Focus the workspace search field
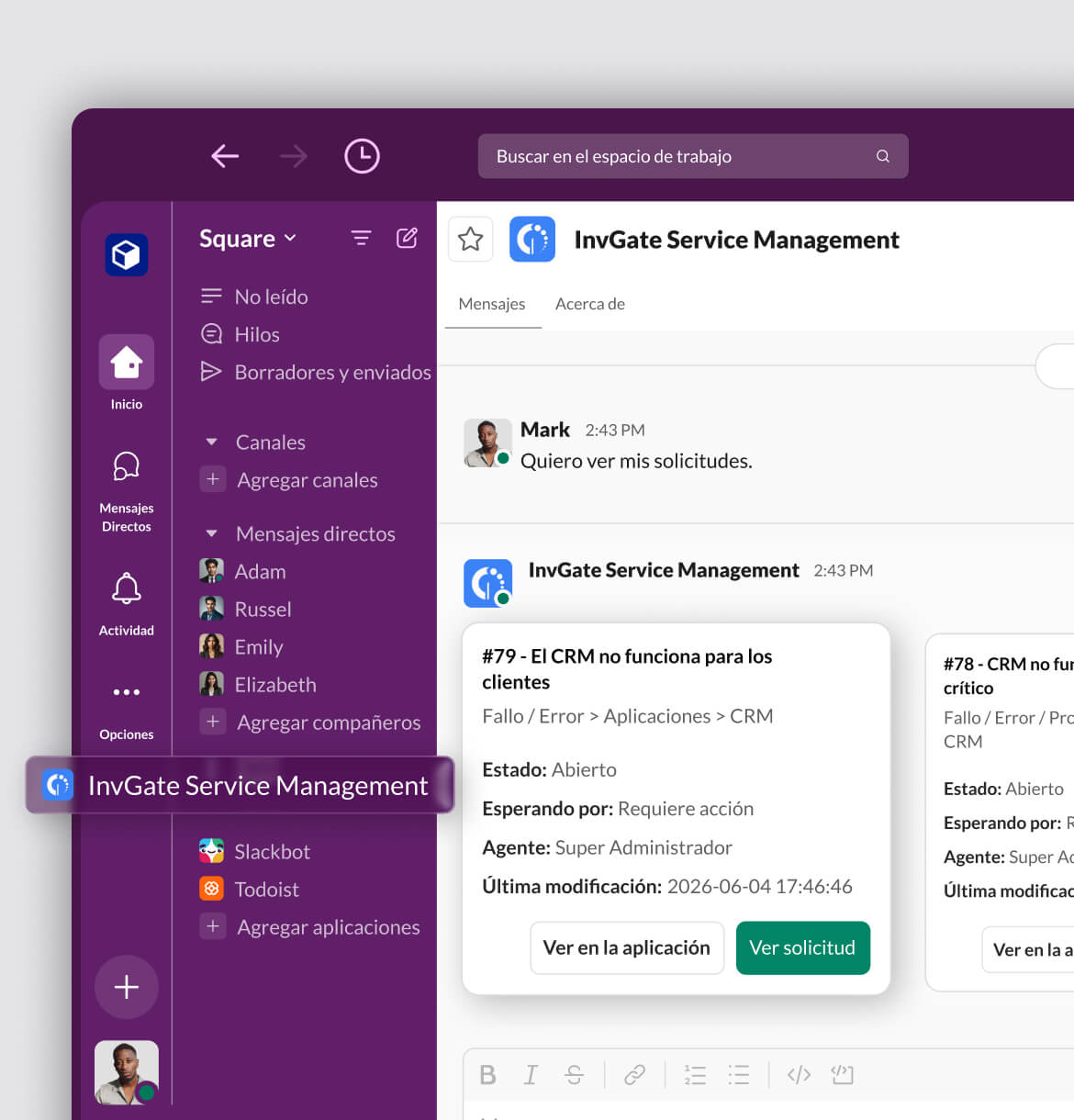The height and width of the screenshot is (1120, 1074). [693, 156]
